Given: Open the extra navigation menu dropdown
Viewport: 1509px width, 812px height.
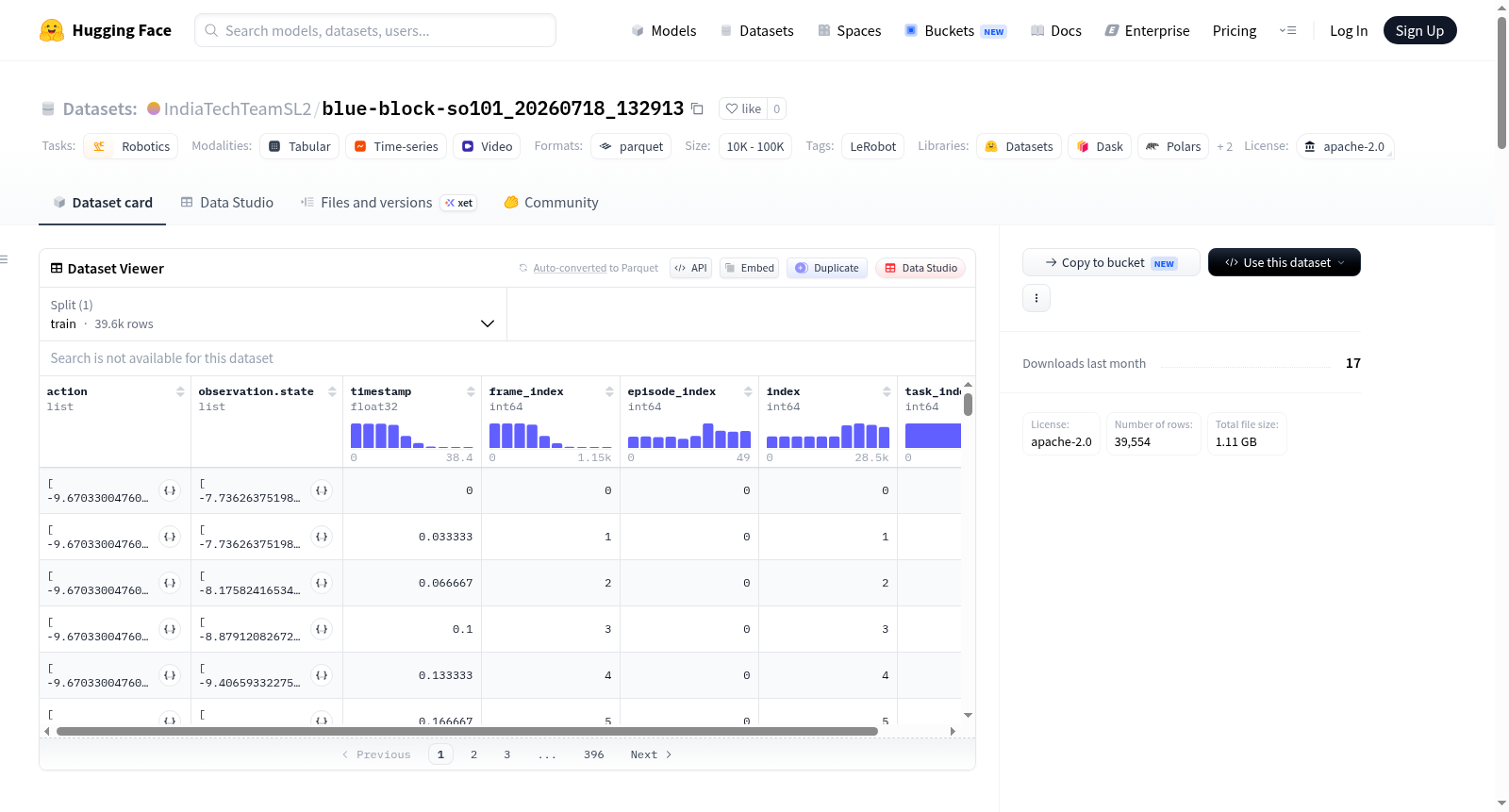Looking at the screenshot, I should click(x=1287, y=30).
